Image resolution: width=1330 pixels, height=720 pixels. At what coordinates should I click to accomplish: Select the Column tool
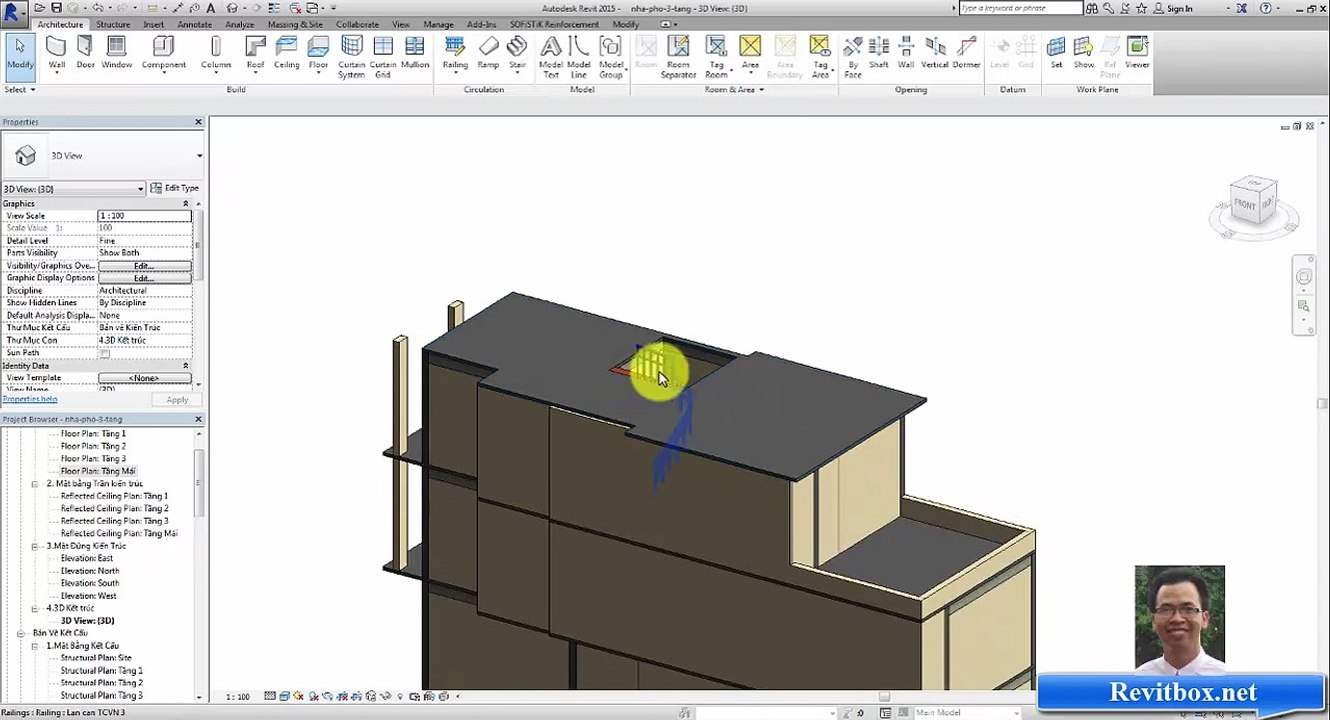(x=215, y=54)
